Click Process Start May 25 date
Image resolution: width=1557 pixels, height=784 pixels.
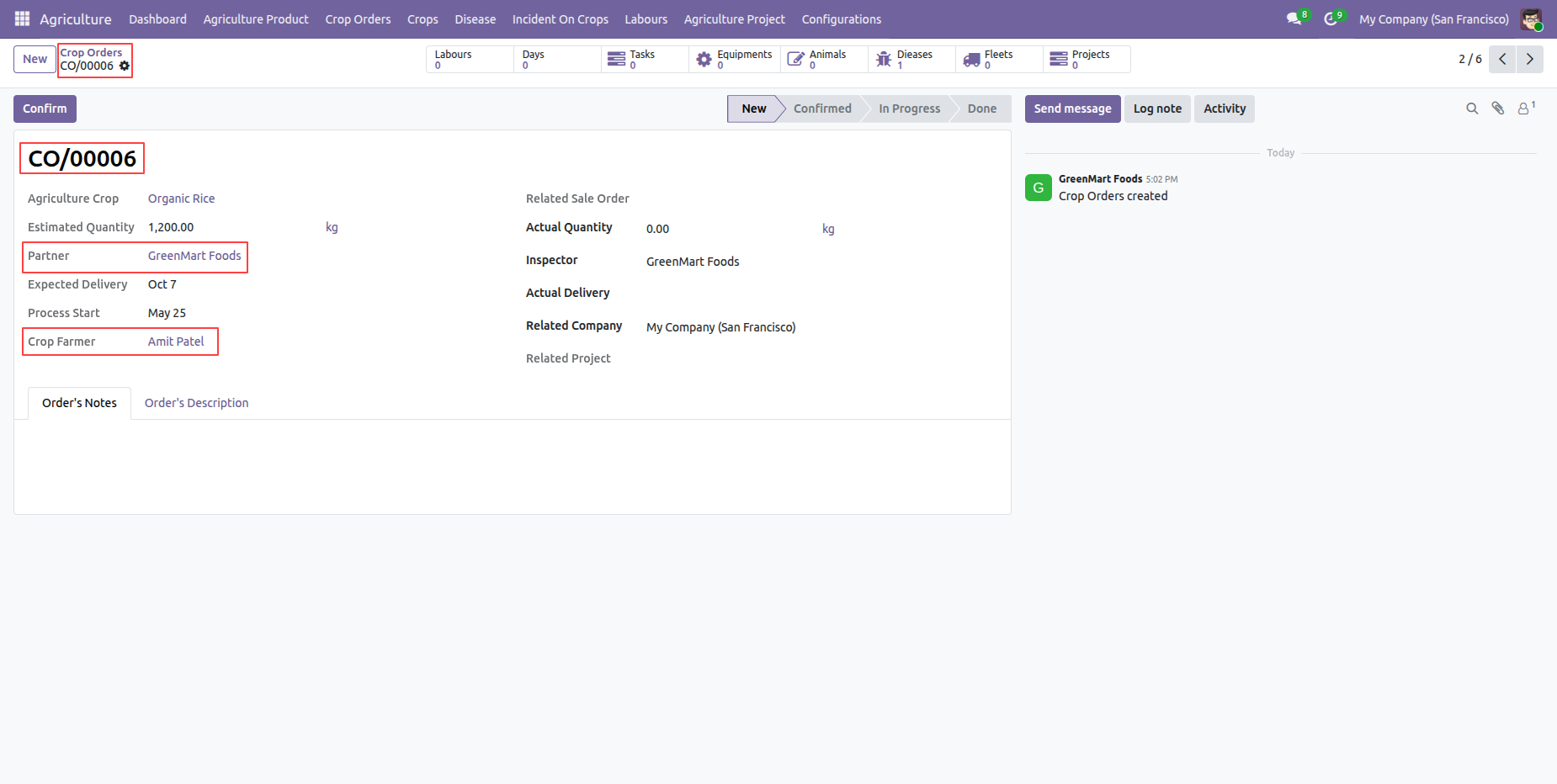click(x=167, y=313)
